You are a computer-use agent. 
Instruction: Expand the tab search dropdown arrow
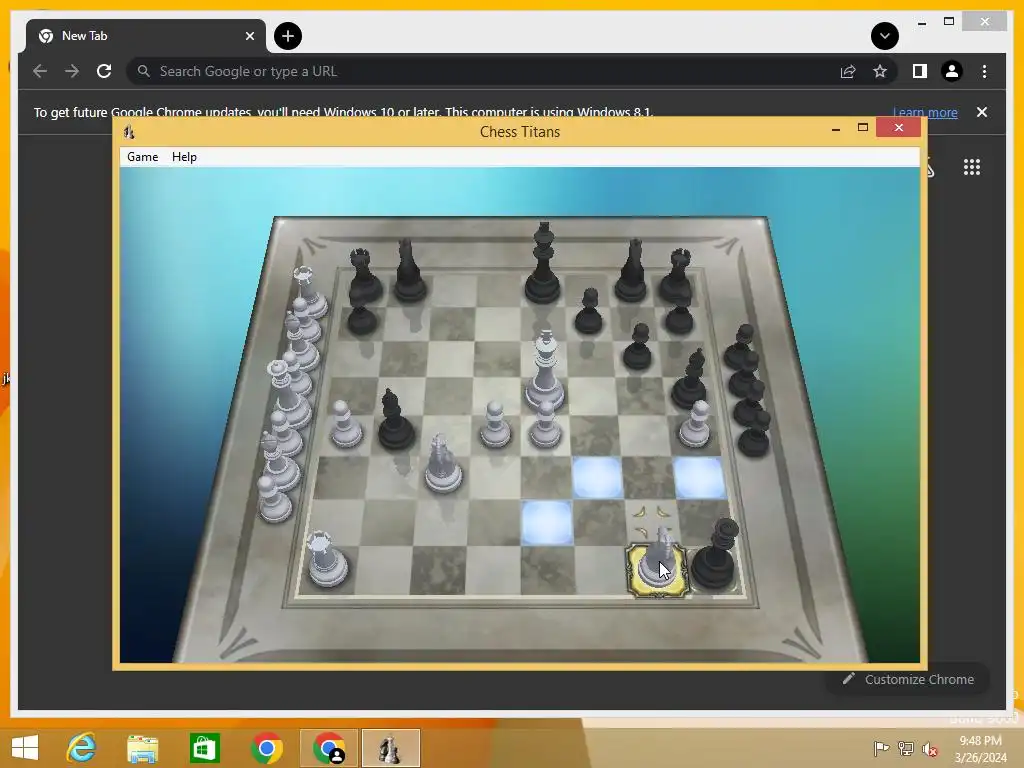885,36
